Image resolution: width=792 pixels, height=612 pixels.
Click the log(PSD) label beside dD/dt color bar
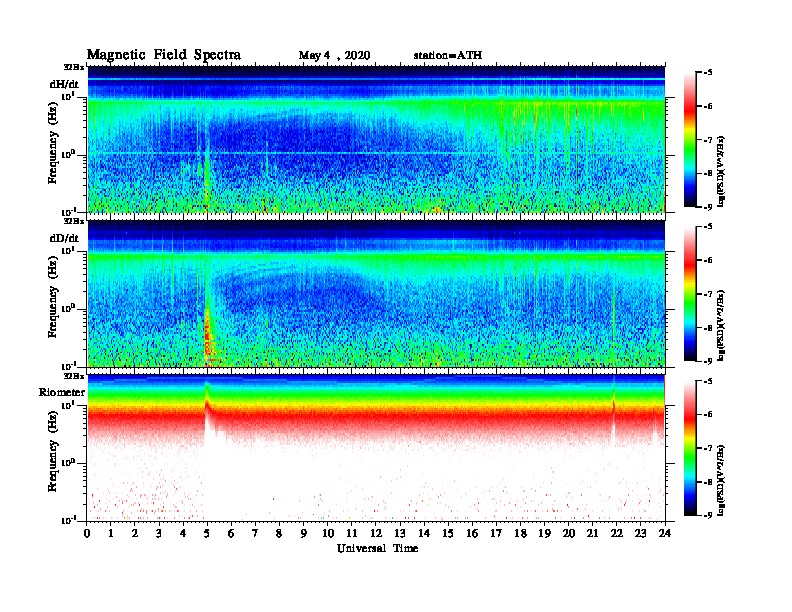point(721,325)
